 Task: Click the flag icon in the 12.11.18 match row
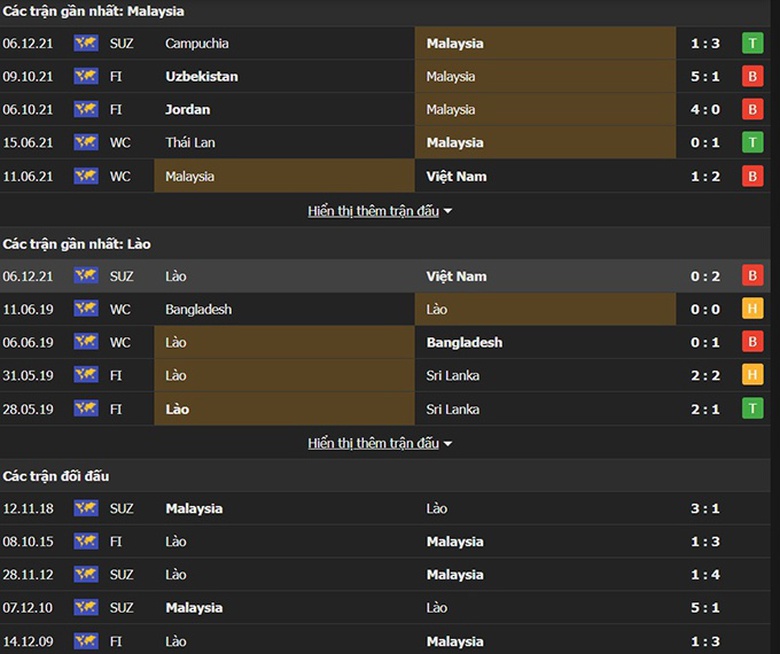click(x=86, y=508)
